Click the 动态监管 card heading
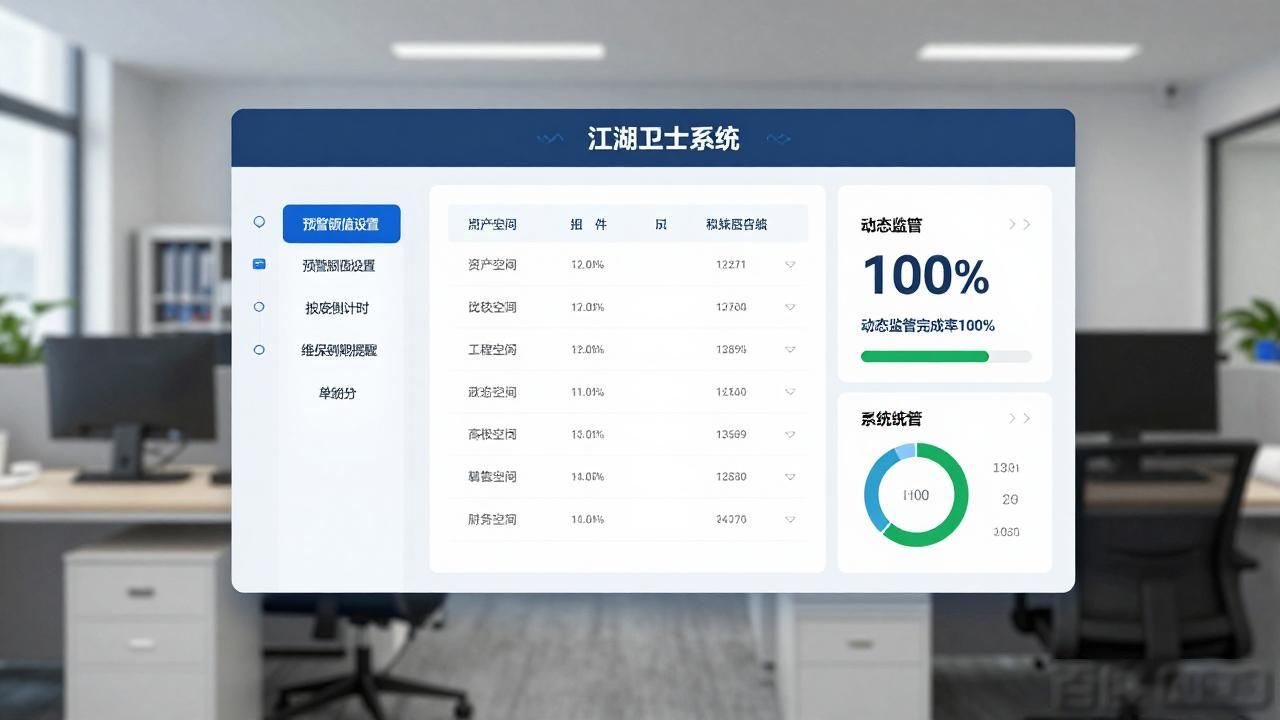This screenshot has height=720, width=1280. tap(891, 225)
